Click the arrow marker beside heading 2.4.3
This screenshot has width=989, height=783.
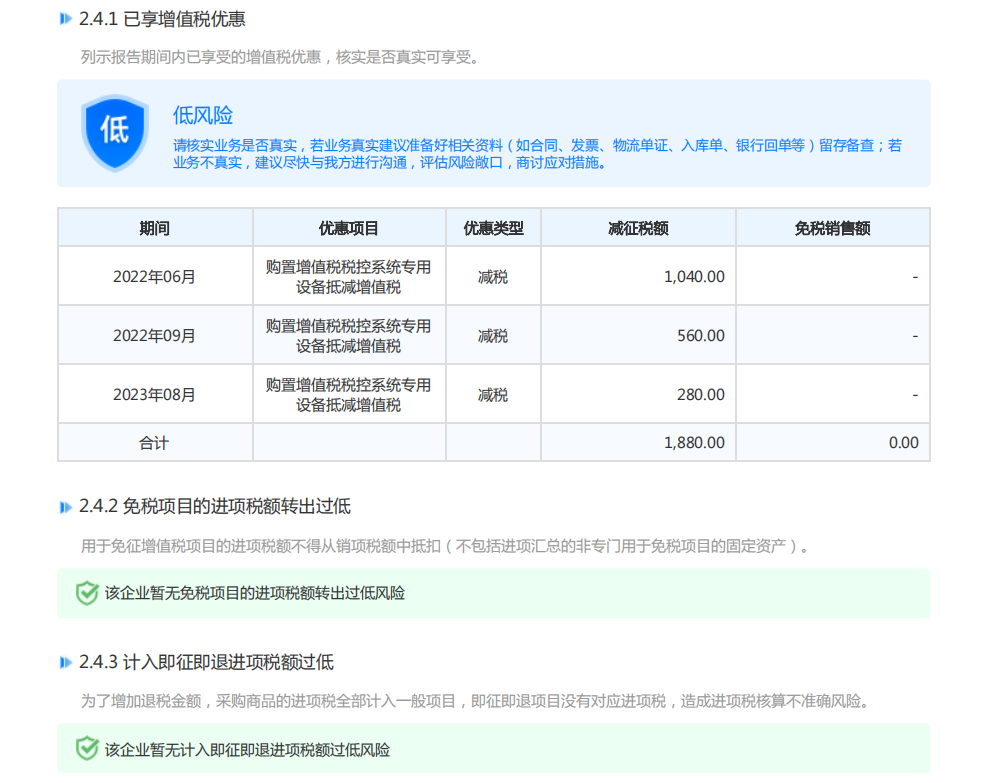[66, 663]
